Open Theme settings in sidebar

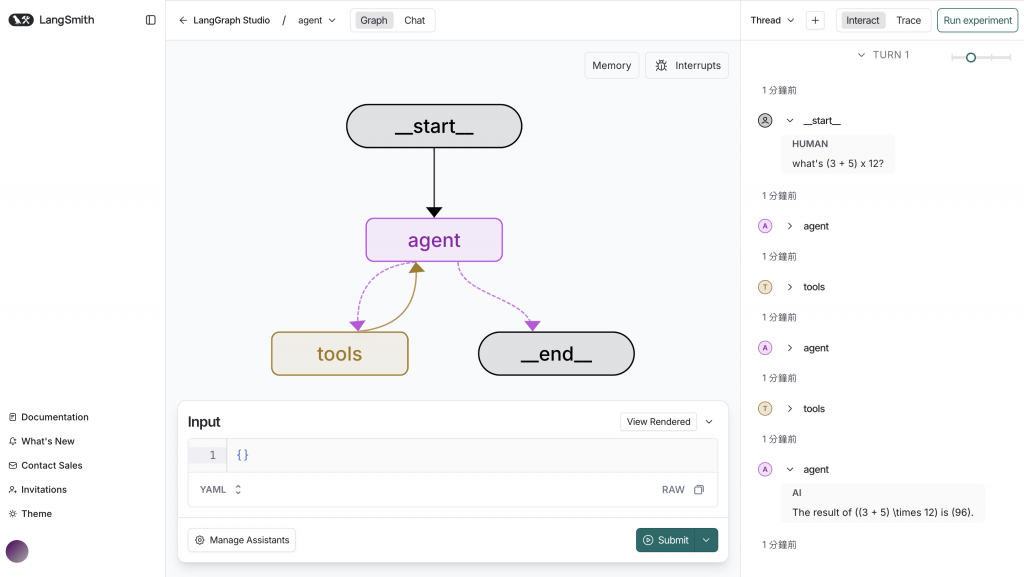[30, 514]
